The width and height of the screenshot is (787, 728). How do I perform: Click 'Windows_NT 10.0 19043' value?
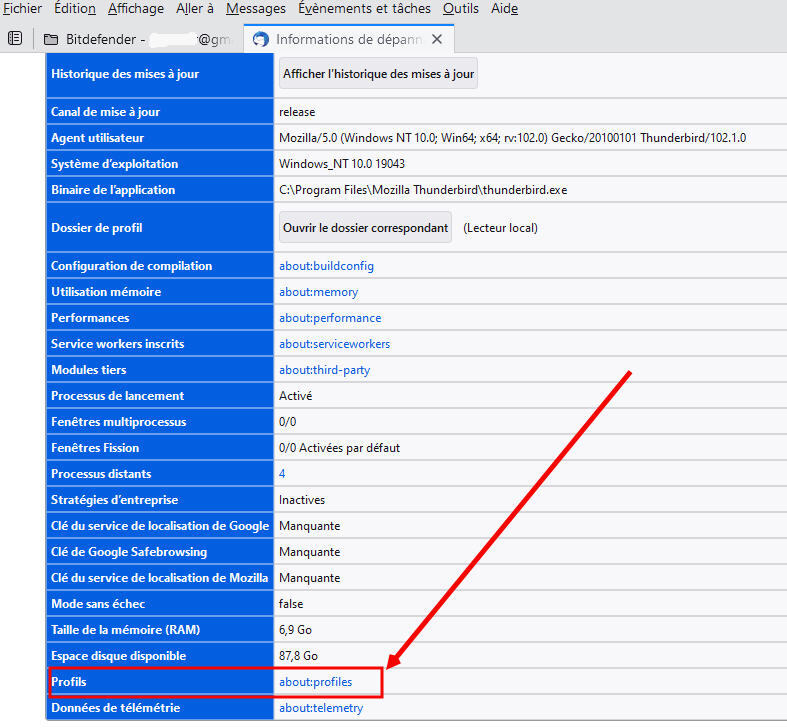[x=342, y=164]
